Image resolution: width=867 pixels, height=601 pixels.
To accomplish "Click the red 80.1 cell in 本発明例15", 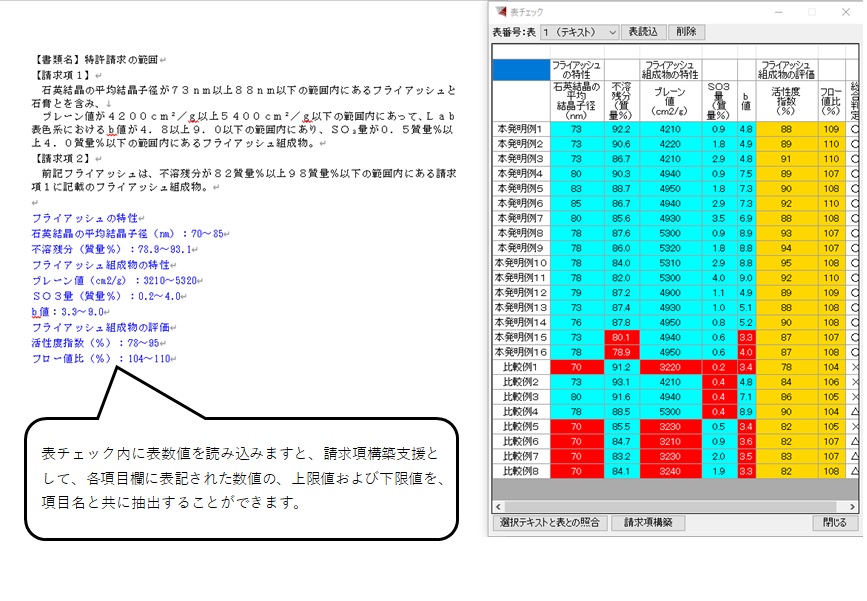I will 620,337.
